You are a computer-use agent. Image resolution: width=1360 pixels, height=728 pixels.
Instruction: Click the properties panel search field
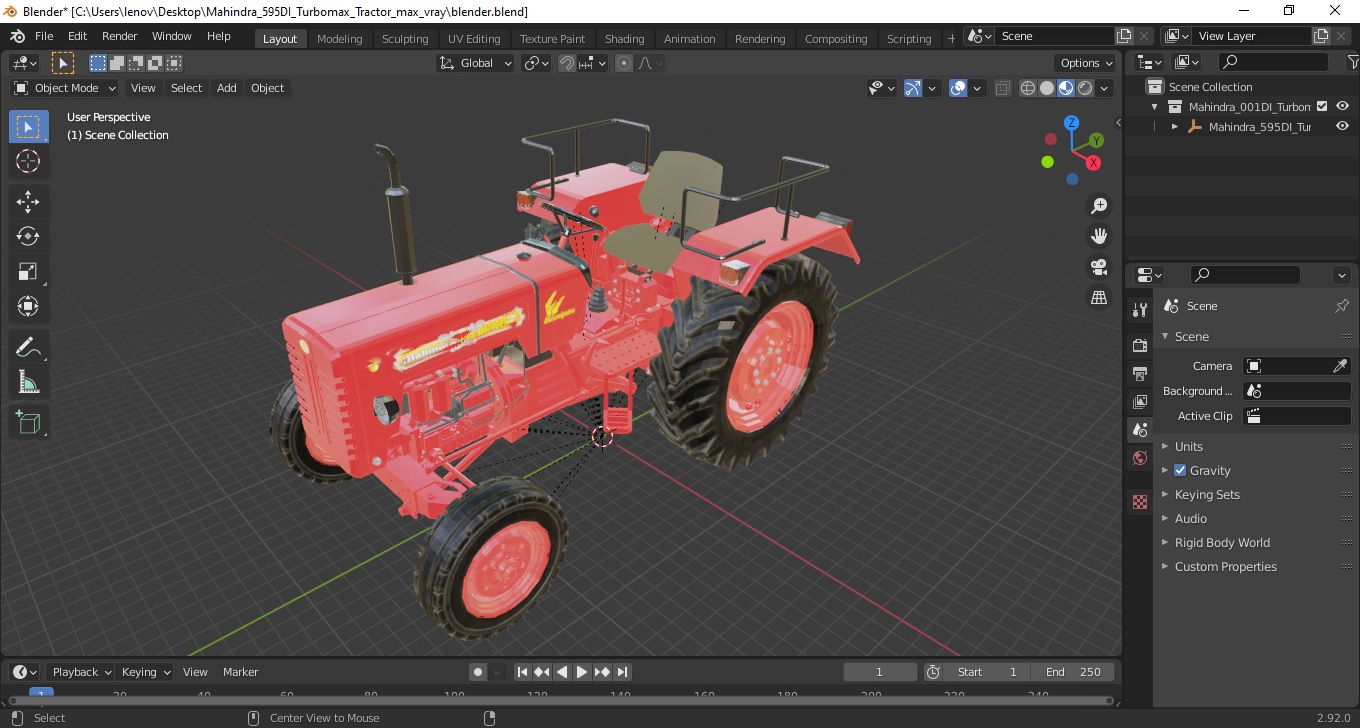[x=1245, y=274]
